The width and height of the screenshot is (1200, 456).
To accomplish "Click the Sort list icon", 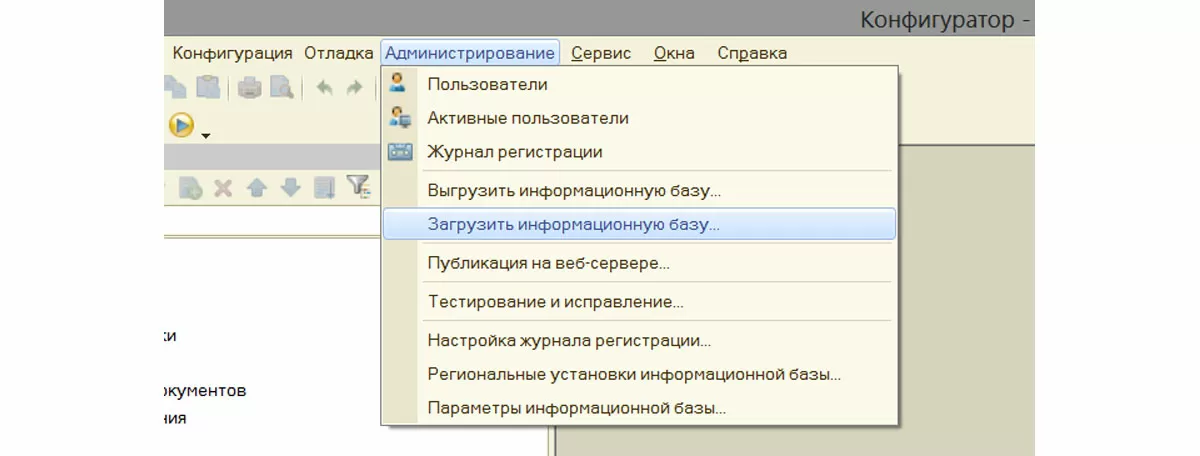I will coord(324,187).
